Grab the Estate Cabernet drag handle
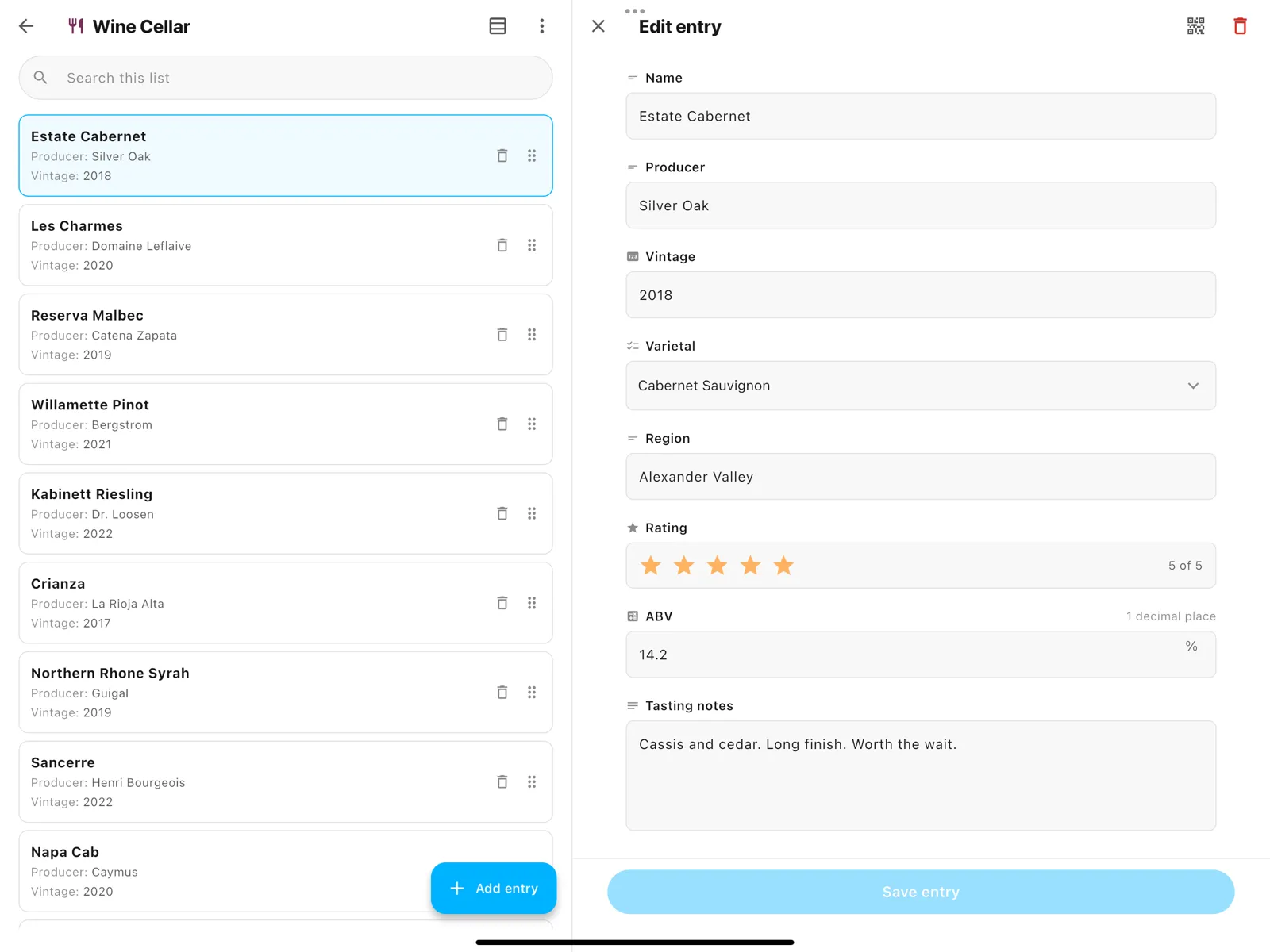This screenshot has width=1270, height=952. (532, 155)
